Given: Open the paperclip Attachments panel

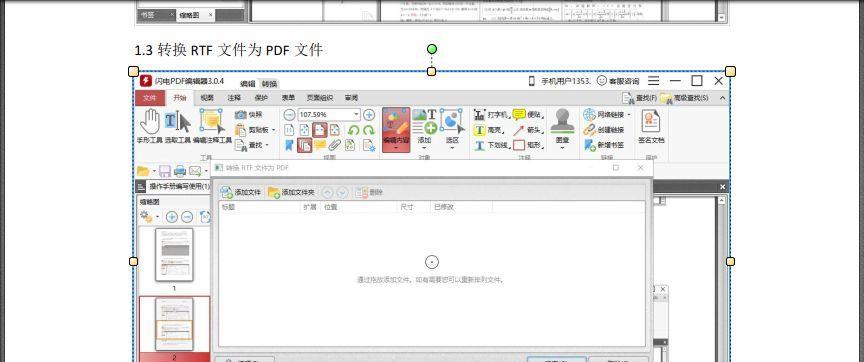Looking at the screenshot, I should 334,145.
